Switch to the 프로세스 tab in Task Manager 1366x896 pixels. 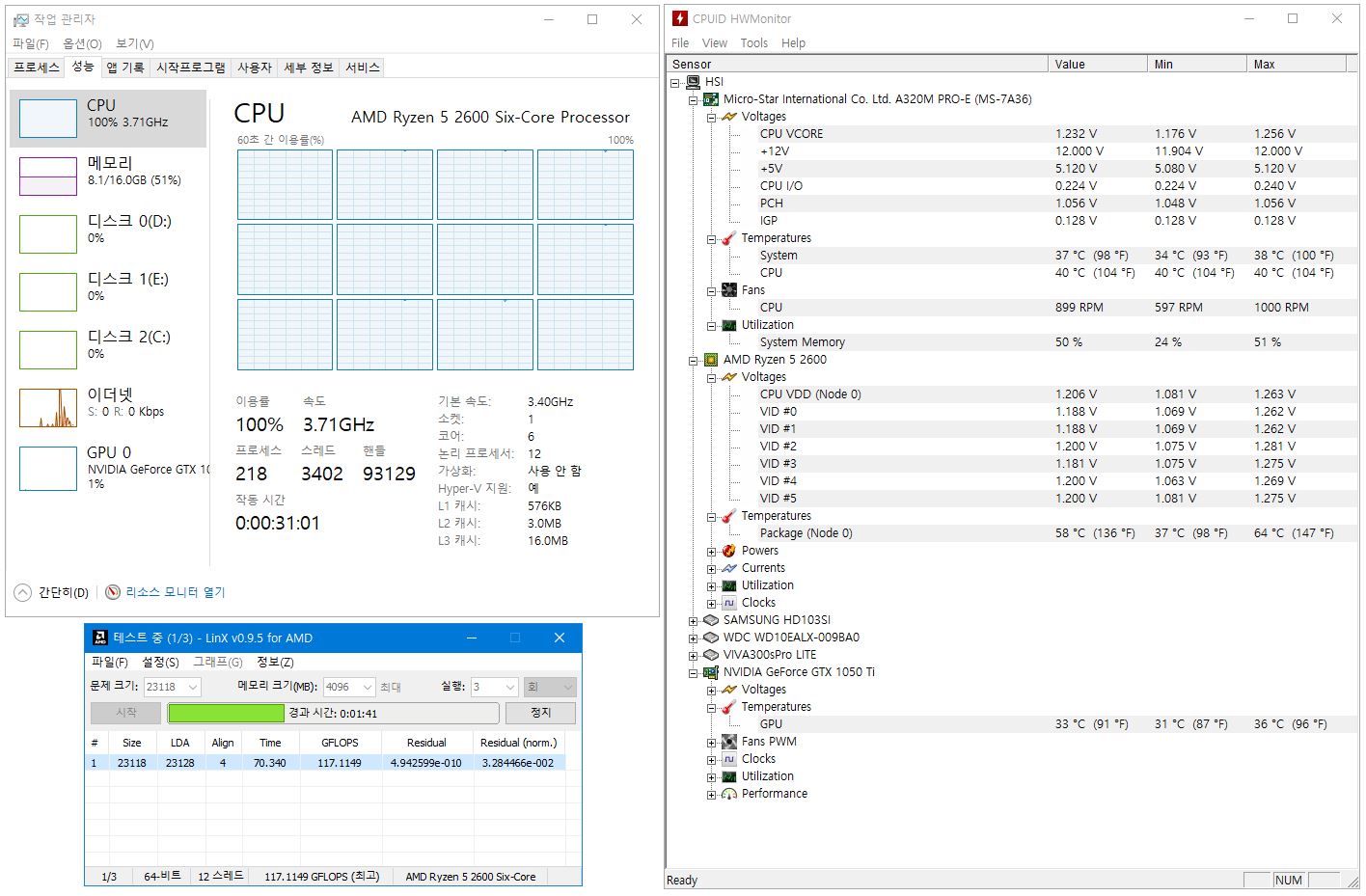click(37, 68)
